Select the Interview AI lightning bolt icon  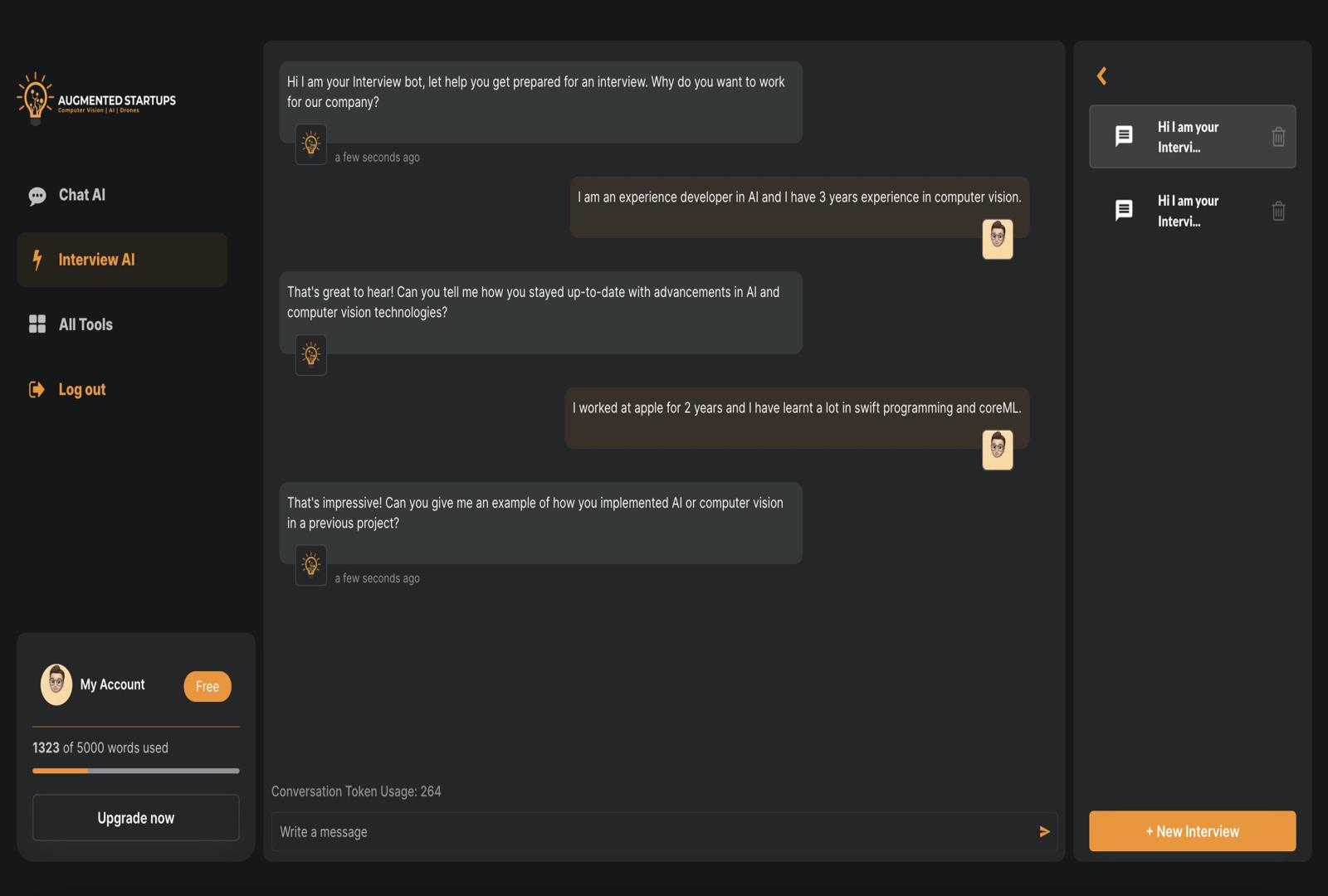37,260
